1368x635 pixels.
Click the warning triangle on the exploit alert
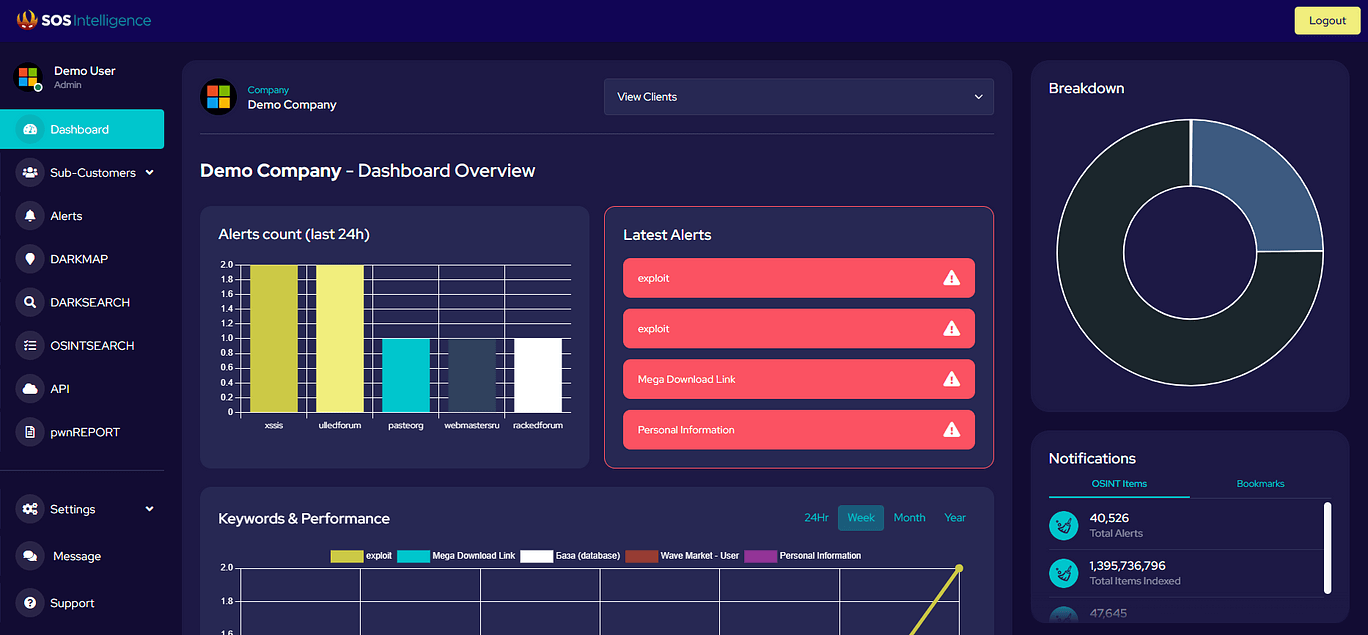(x=950, y=278)
